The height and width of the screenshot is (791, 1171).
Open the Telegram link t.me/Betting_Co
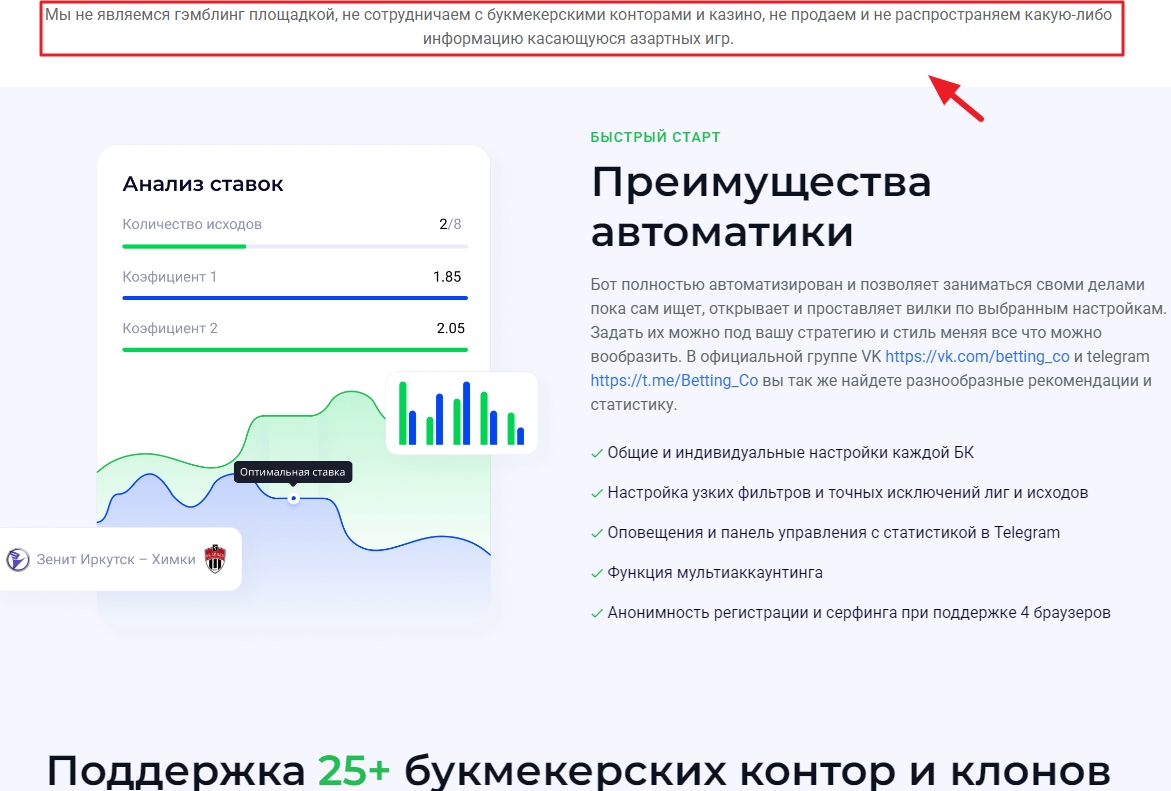pos(674,381)
